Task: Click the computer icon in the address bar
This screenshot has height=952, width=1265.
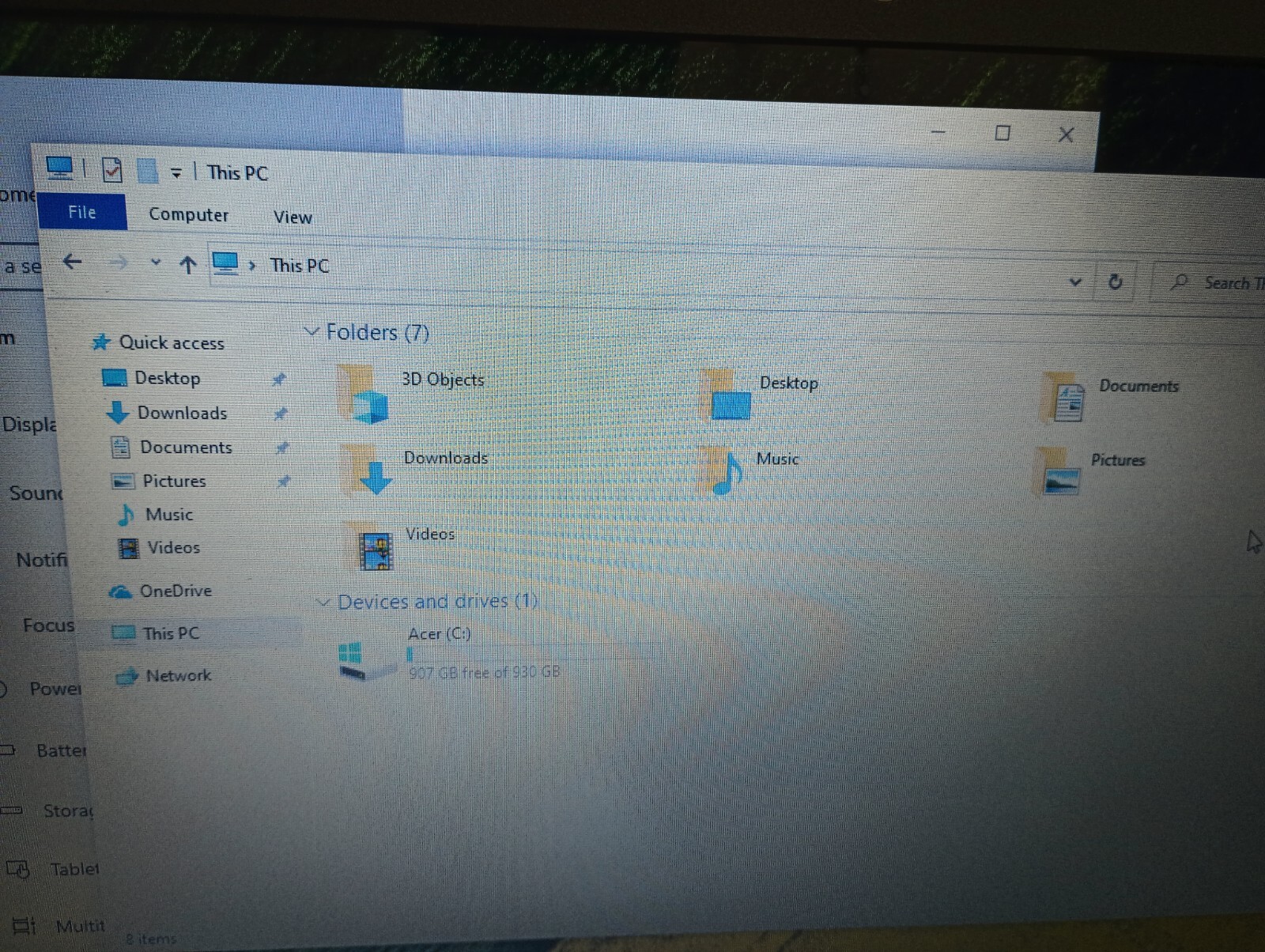Action: (x=225, y=264)
